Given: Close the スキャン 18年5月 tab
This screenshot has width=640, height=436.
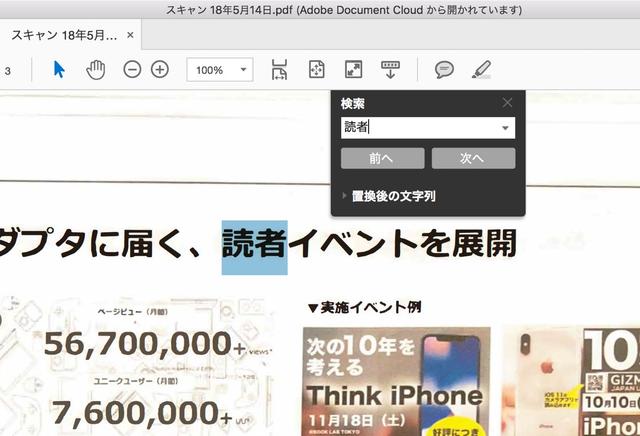Looking at the screenshot, I should tap(130, 35).
